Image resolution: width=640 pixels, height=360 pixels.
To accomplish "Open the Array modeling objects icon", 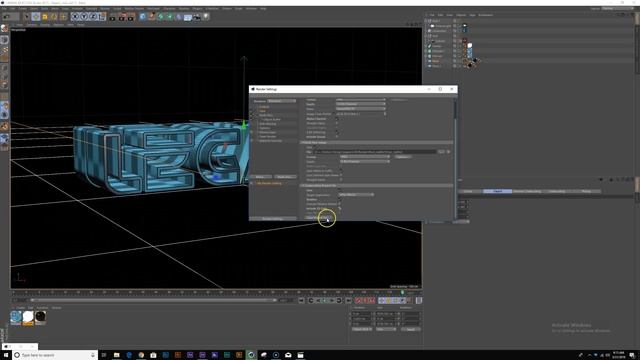I will (170, 17).
